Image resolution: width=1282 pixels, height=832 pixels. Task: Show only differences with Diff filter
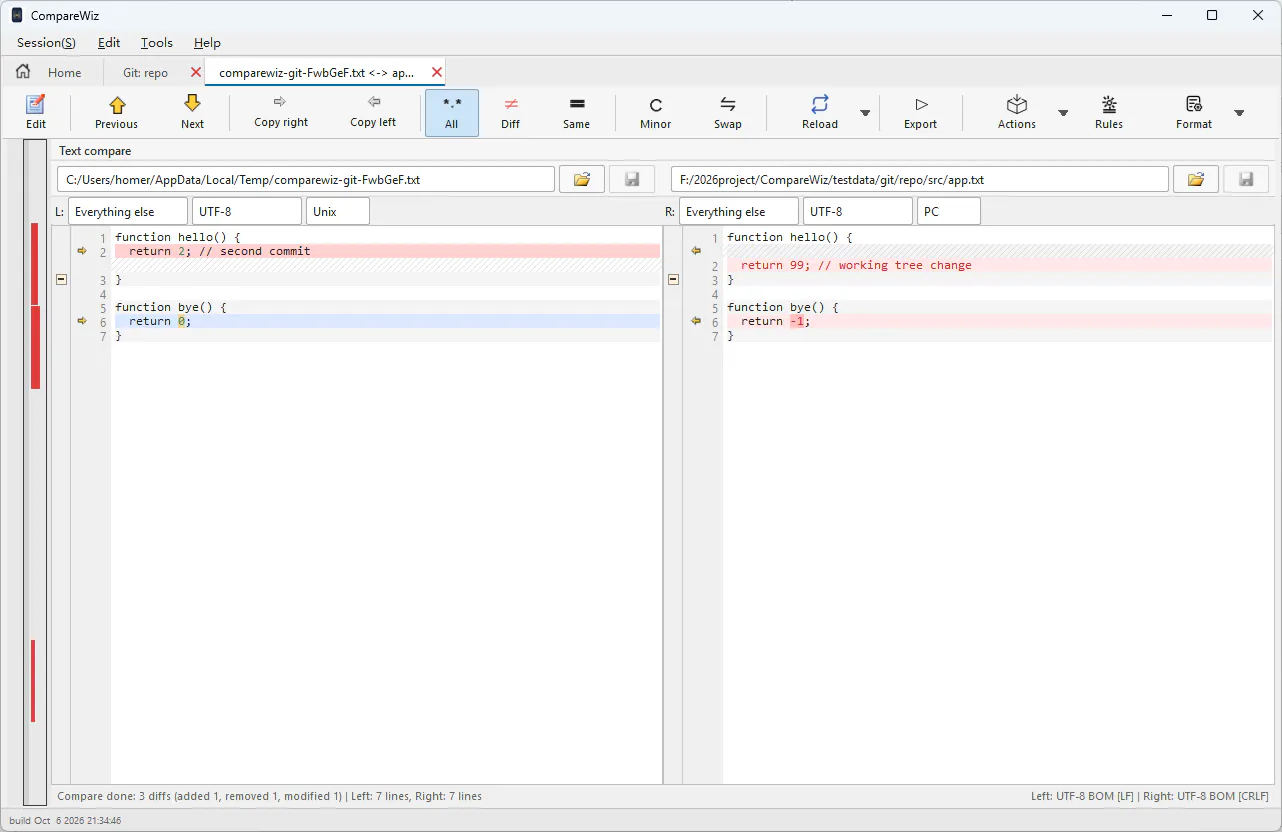click(x=511, y=112)
